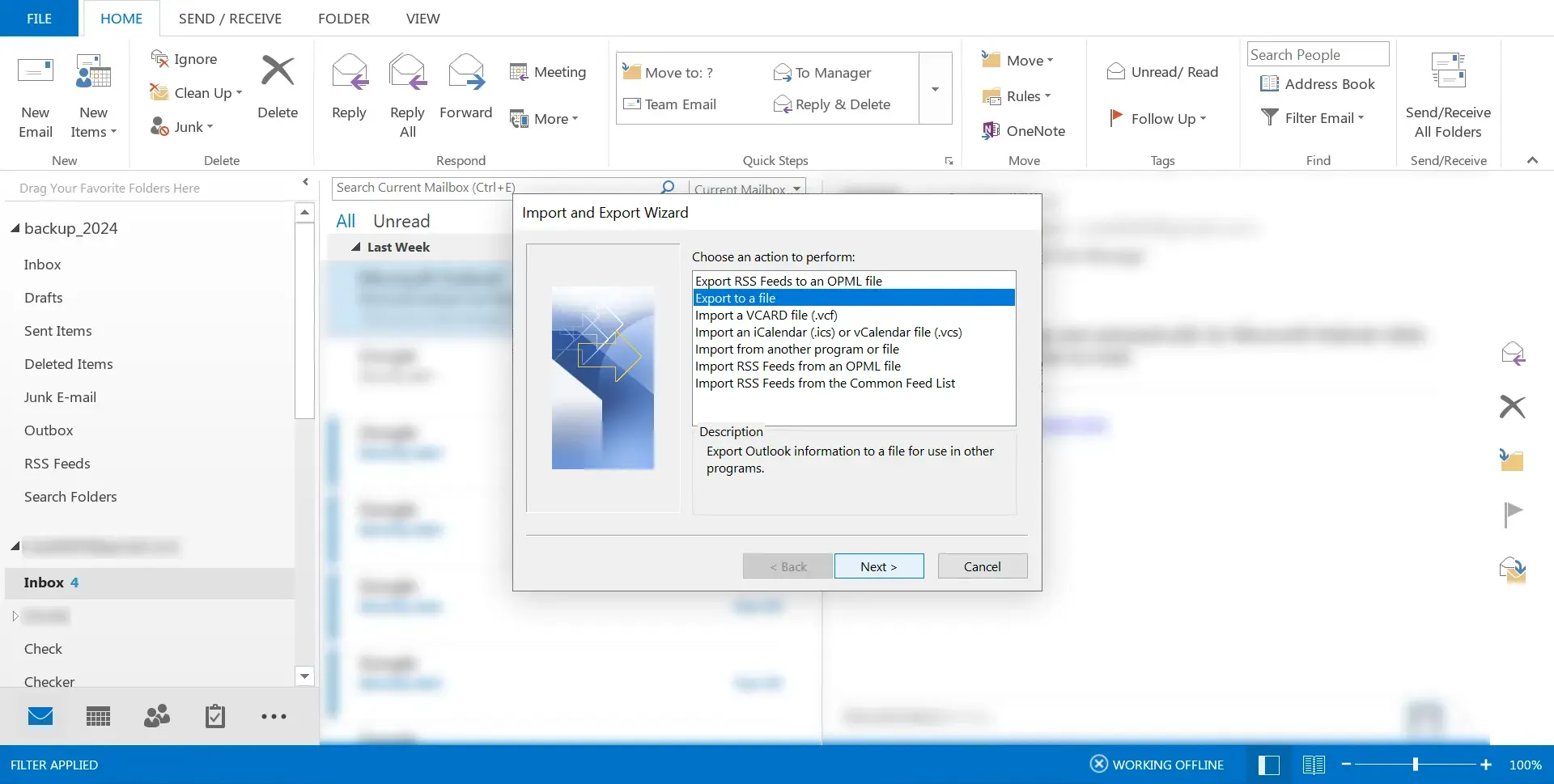1554x784 pixels.
Task: Open the Sent Items folder
Action: coord(58,331)
